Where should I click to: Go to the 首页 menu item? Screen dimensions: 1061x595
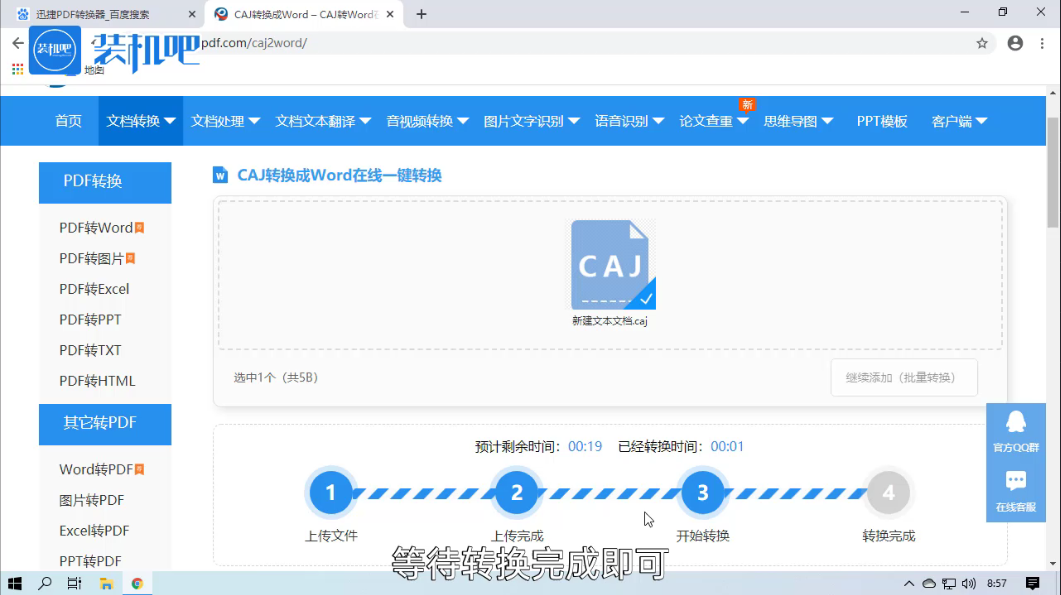click(x=68, y=121)
